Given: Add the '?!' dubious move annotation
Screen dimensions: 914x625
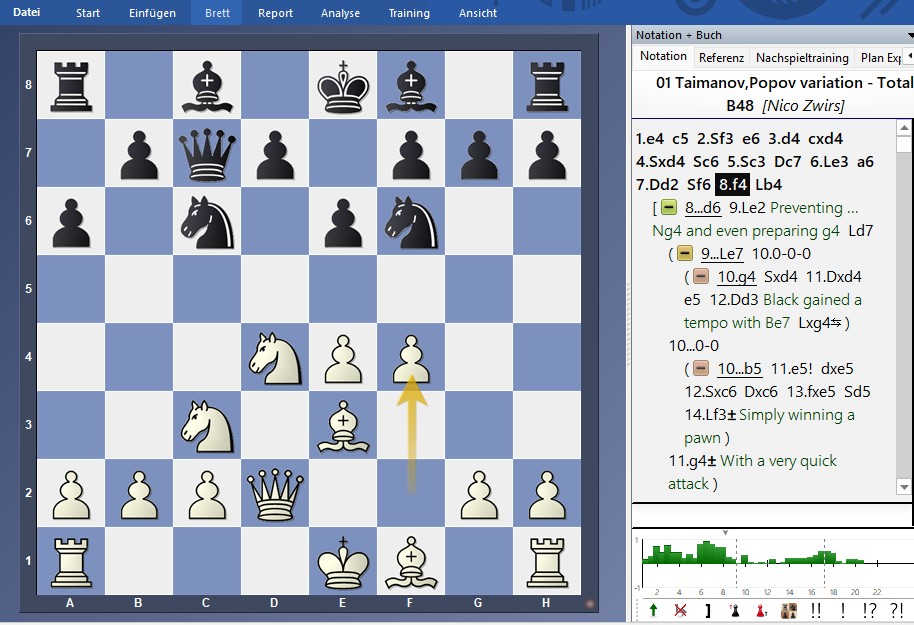Looking at the screenshot, I should tap(896, 610).
